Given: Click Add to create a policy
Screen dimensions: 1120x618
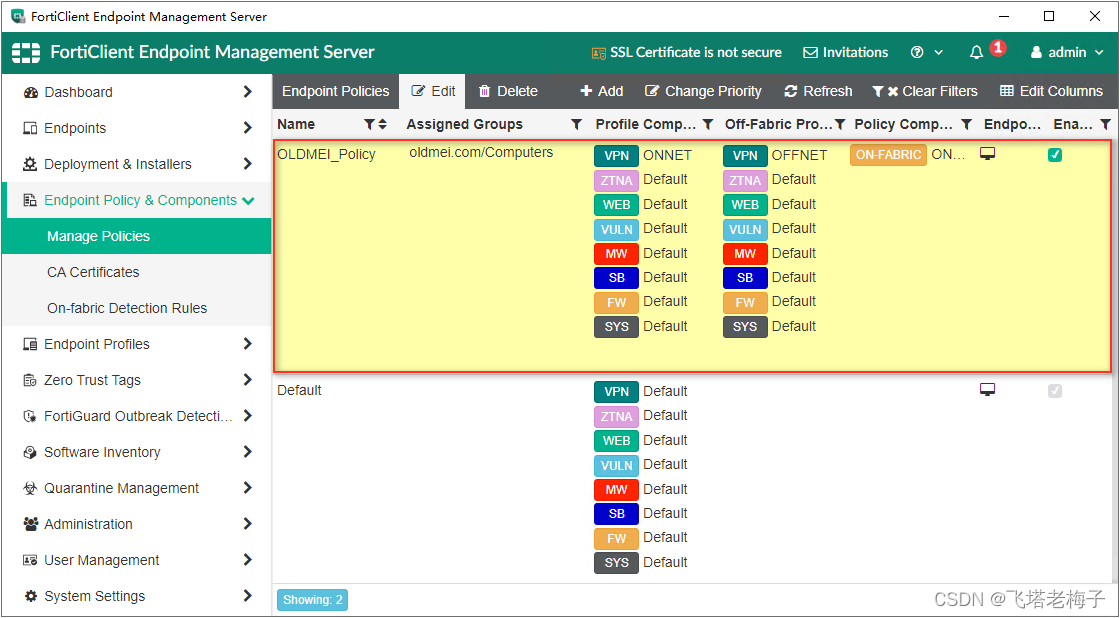Looking at the screenshot, I should pos(601,91).
